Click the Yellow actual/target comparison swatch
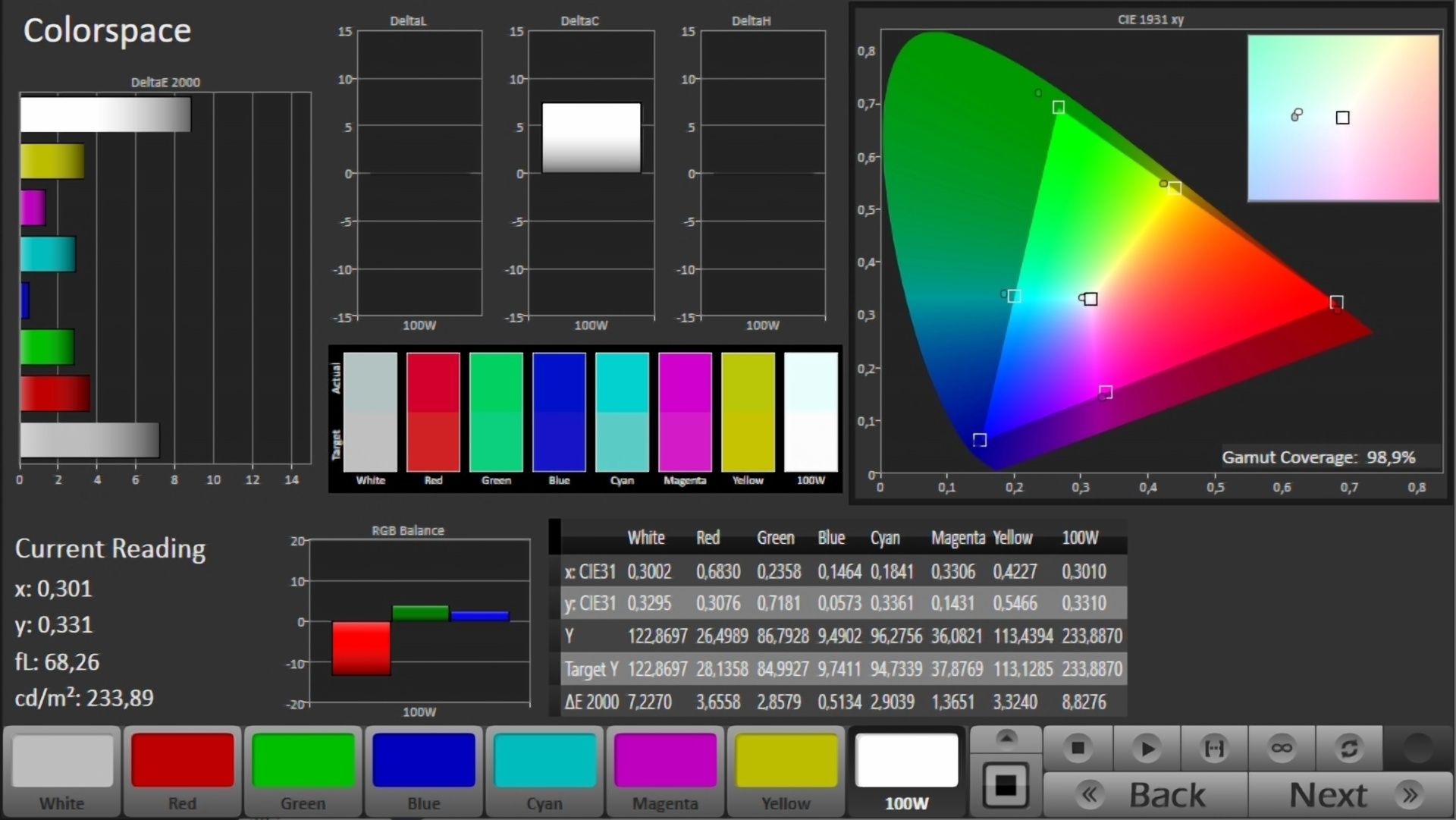The image size is (1456, 820). pos(748,412)
